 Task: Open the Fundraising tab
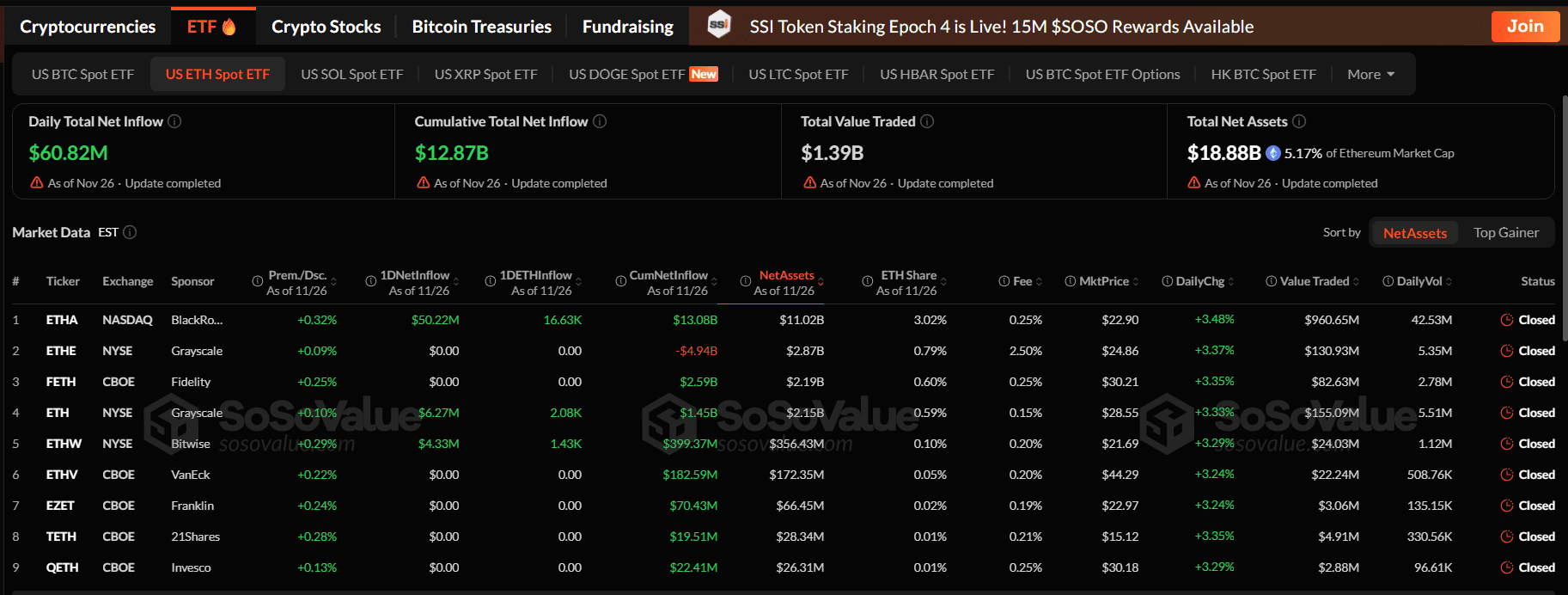click(627, 27)
